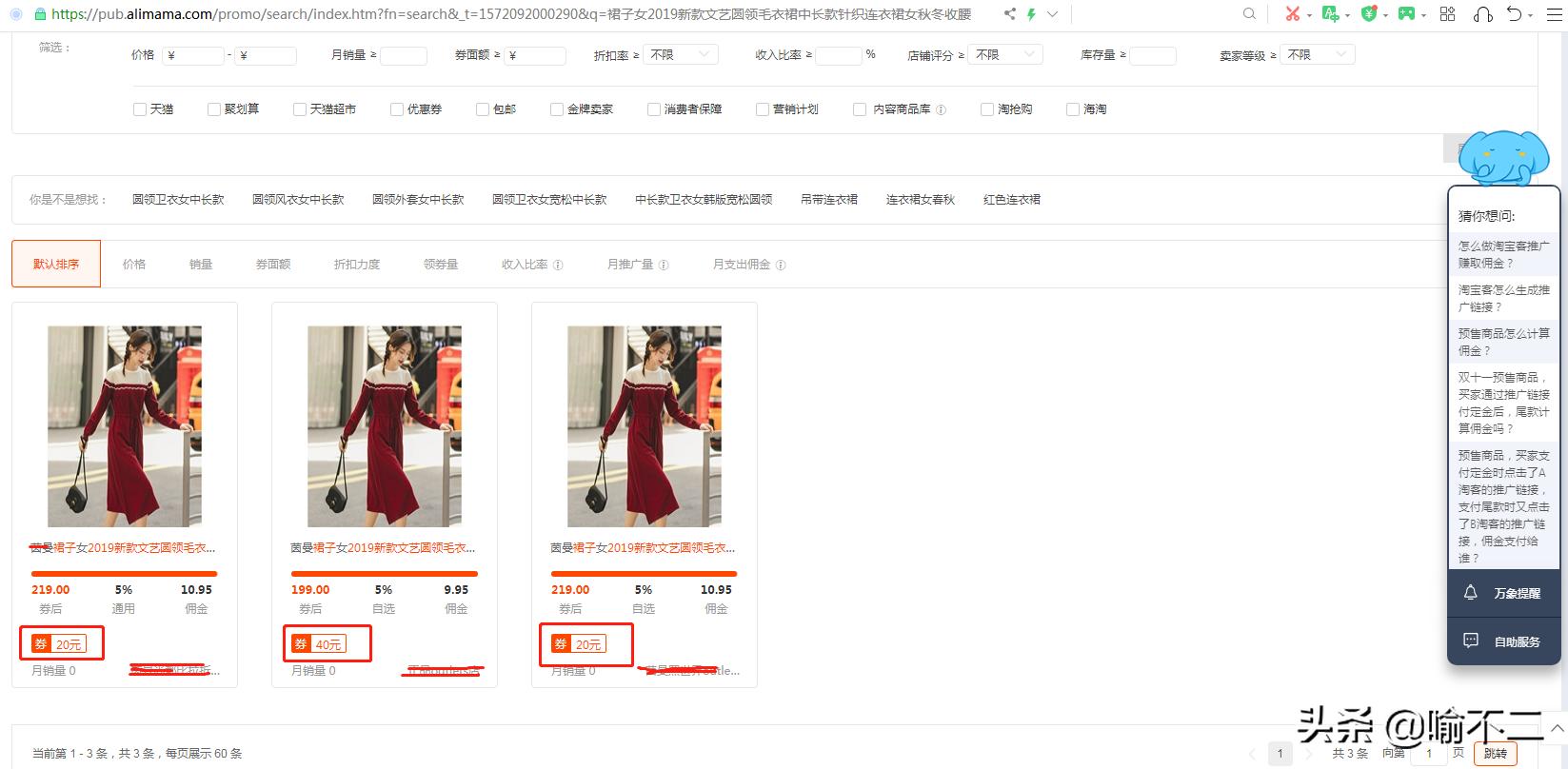Open the 店铺评分 dropdown

point(1005,55)
